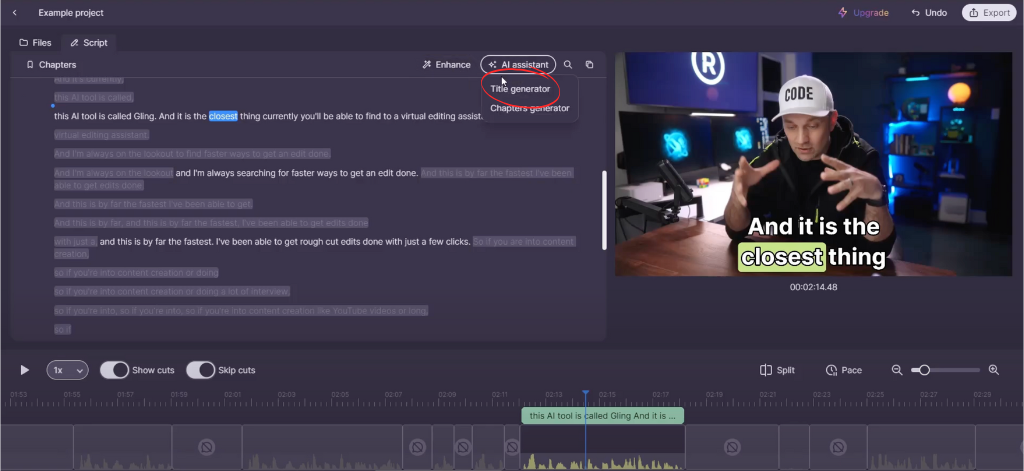Undo the last edit

[929, 12]
